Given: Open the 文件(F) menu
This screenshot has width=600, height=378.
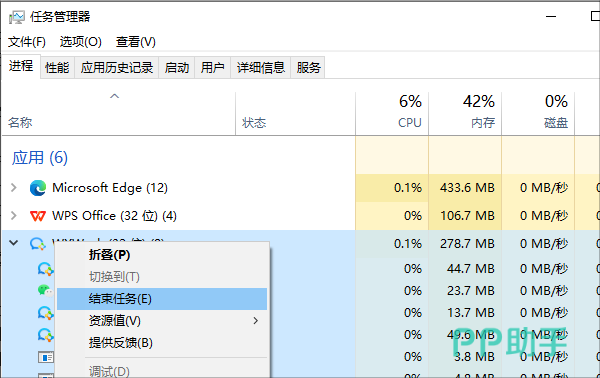Looking at the screenshot, I should pyautogui.click(x=27, y=42).
